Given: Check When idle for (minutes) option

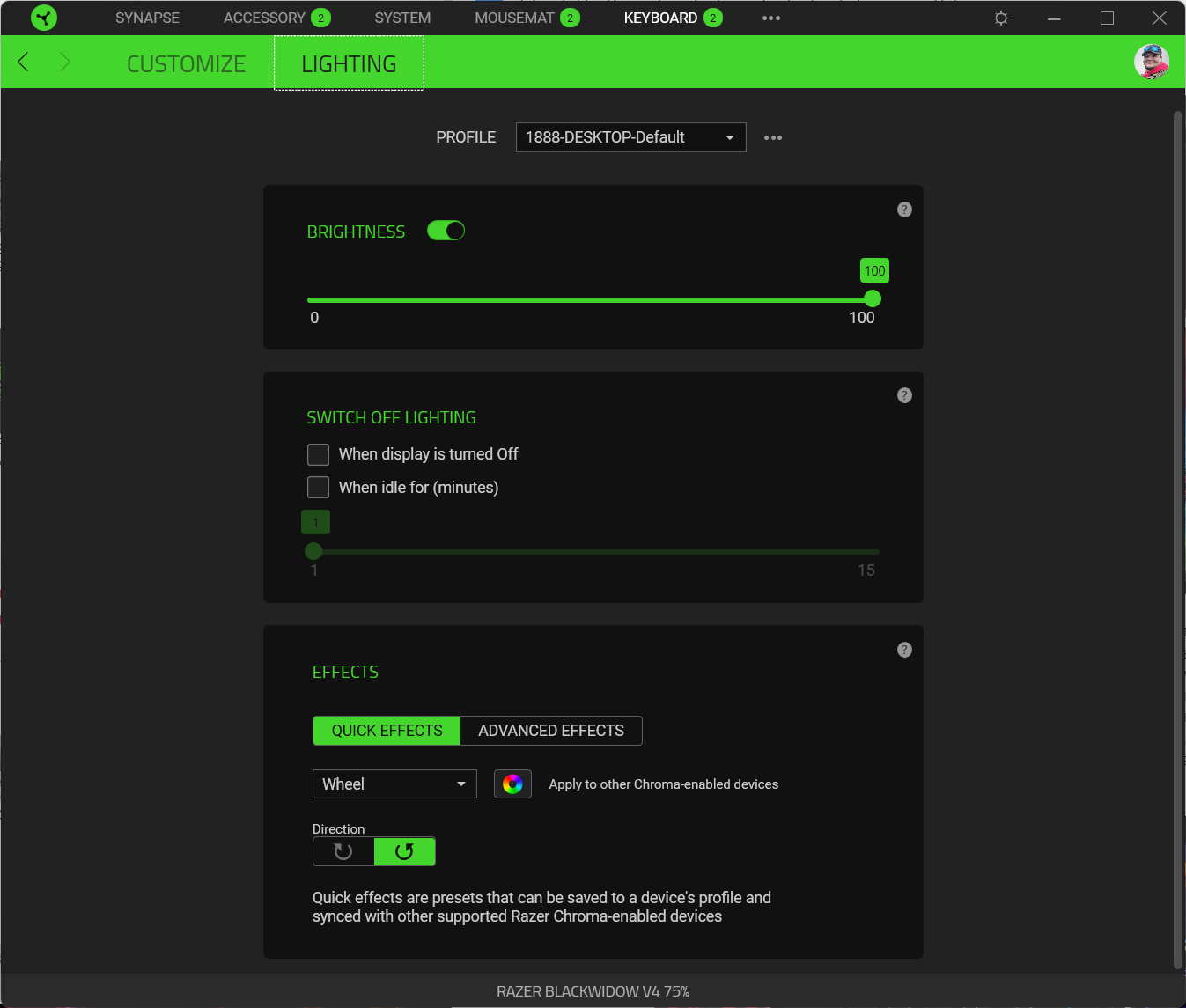Looking at the screenshot, I should click(318, 488).
